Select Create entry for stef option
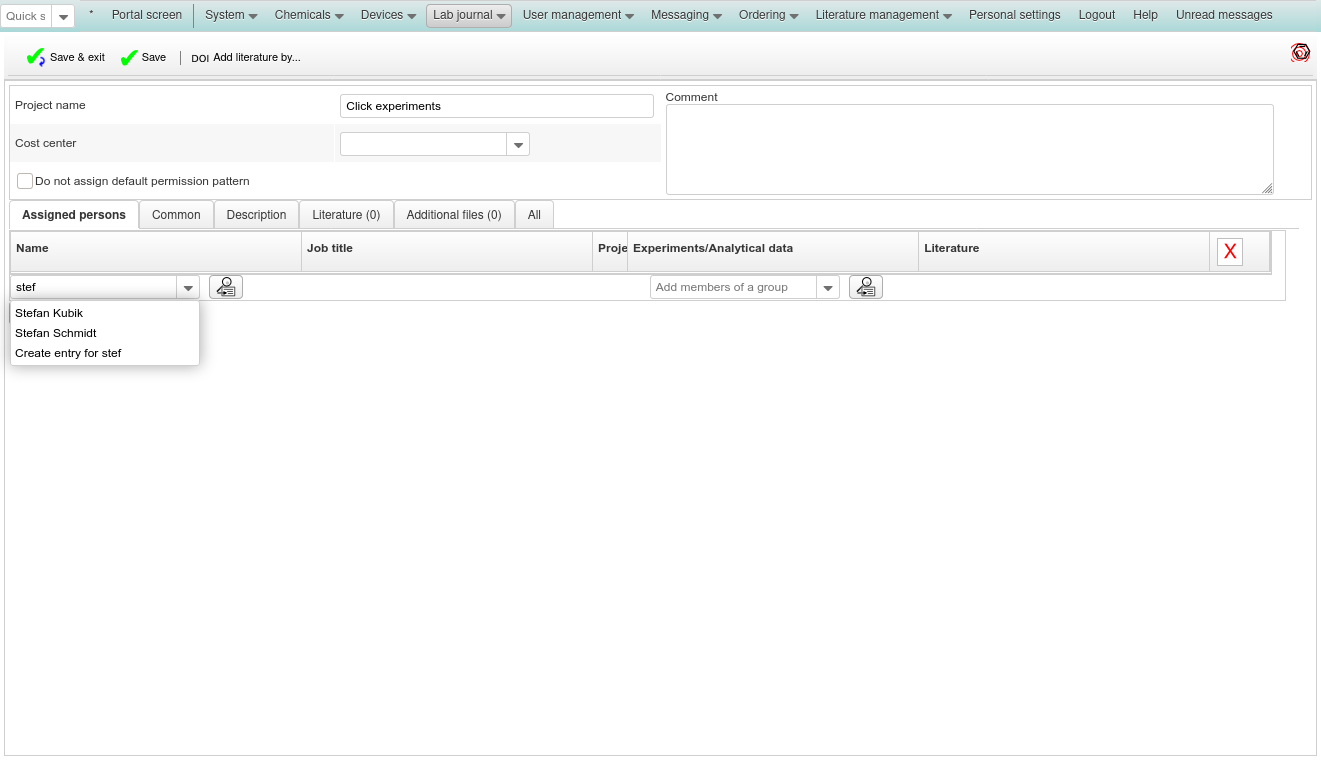1321x760 pixels. [68, 353]
